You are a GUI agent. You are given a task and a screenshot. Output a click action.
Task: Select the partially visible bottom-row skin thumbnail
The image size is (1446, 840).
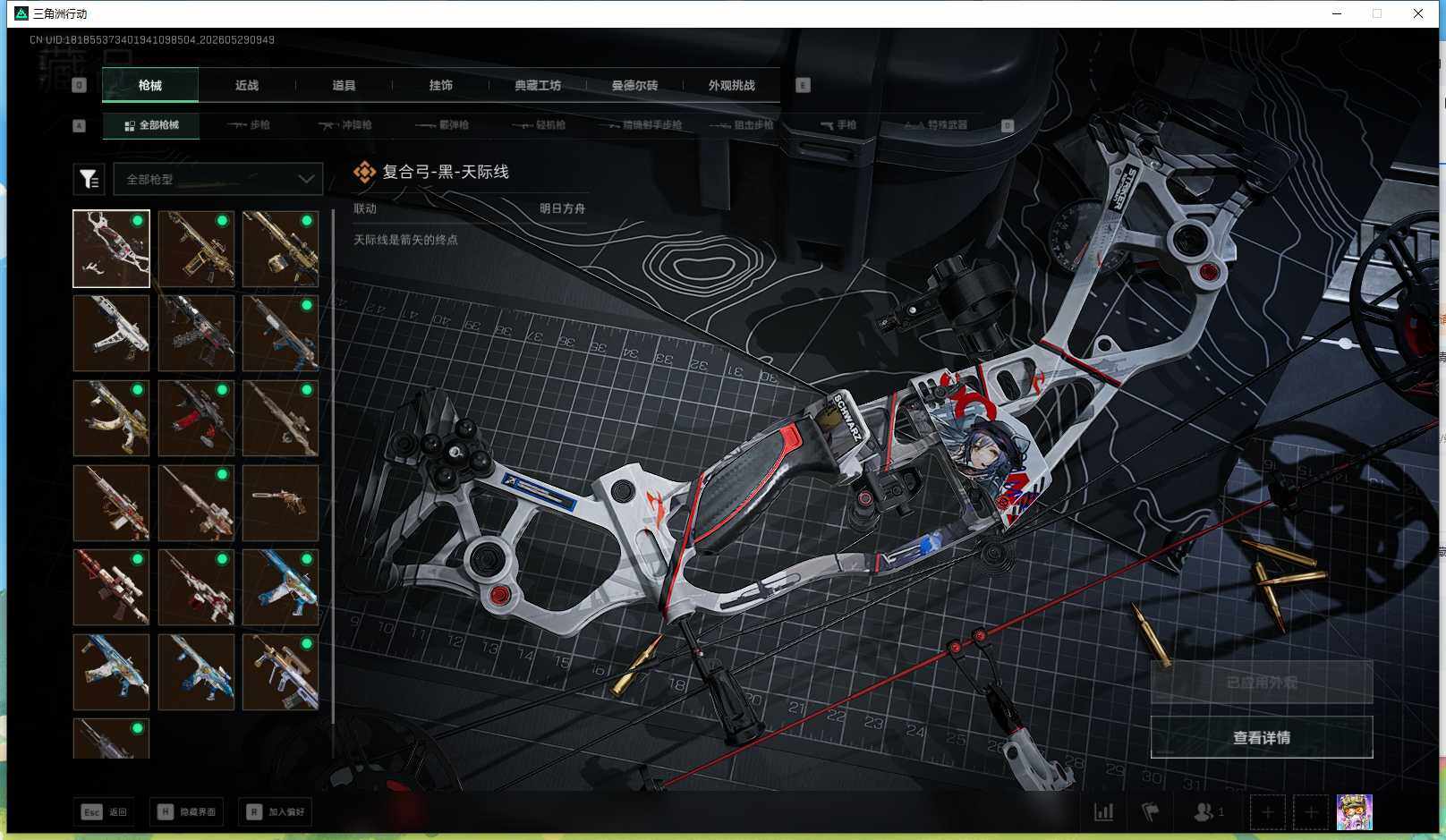111,739
